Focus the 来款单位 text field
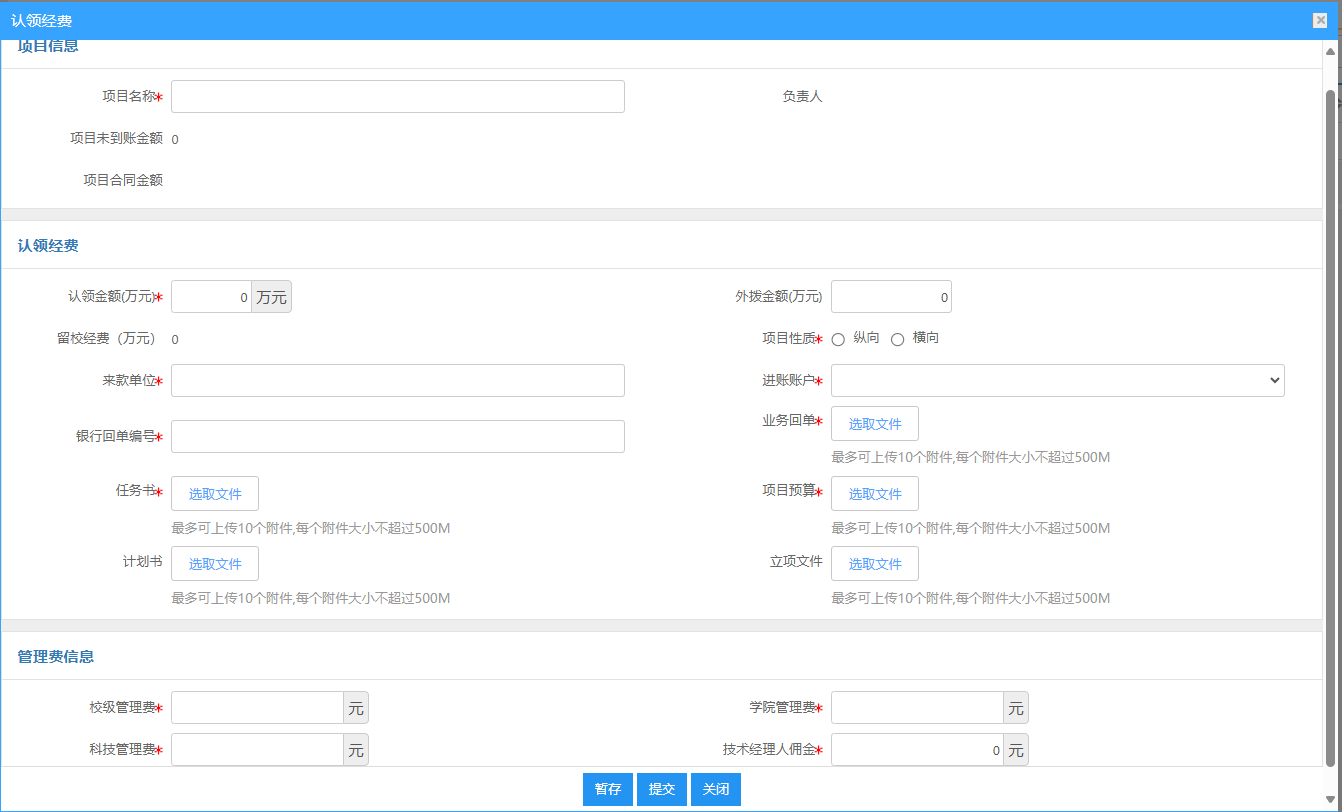 coord(397,381)
